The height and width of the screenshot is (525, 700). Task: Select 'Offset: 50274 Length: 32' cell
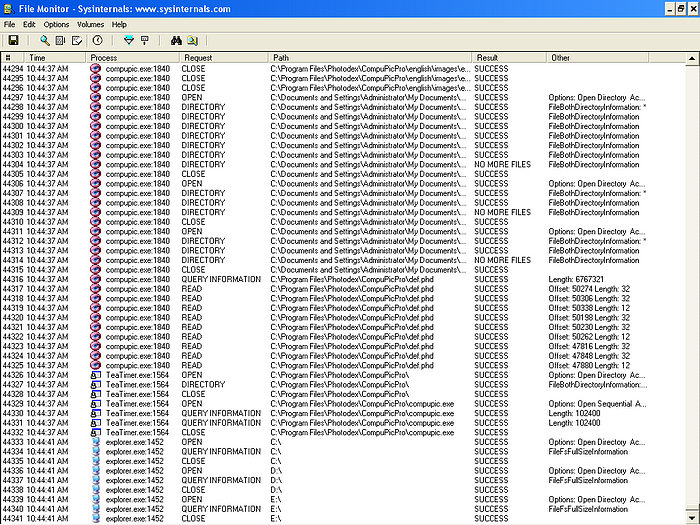589,289
